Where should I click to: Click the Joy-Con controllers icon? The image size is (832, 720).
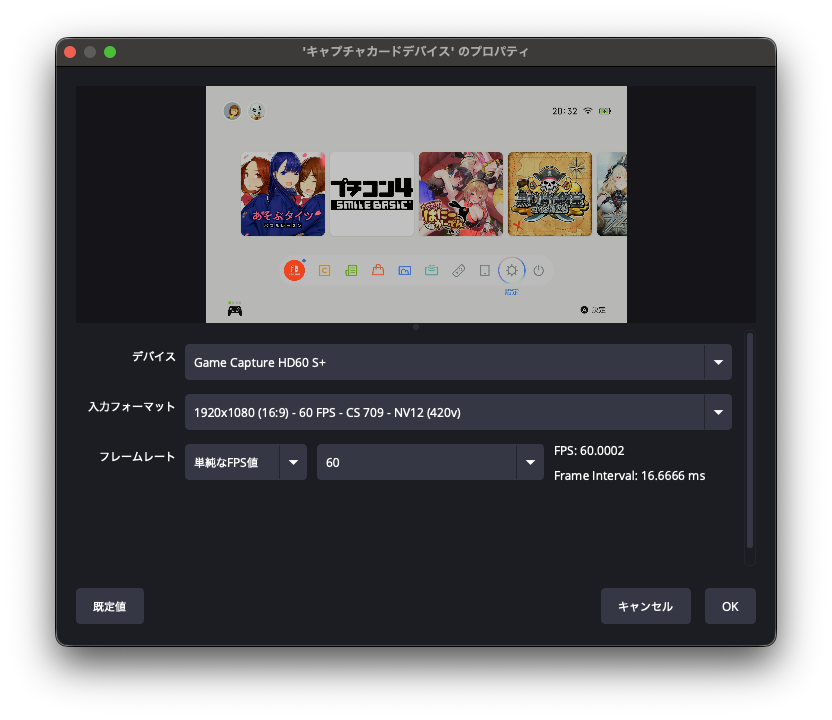(458, 270)
